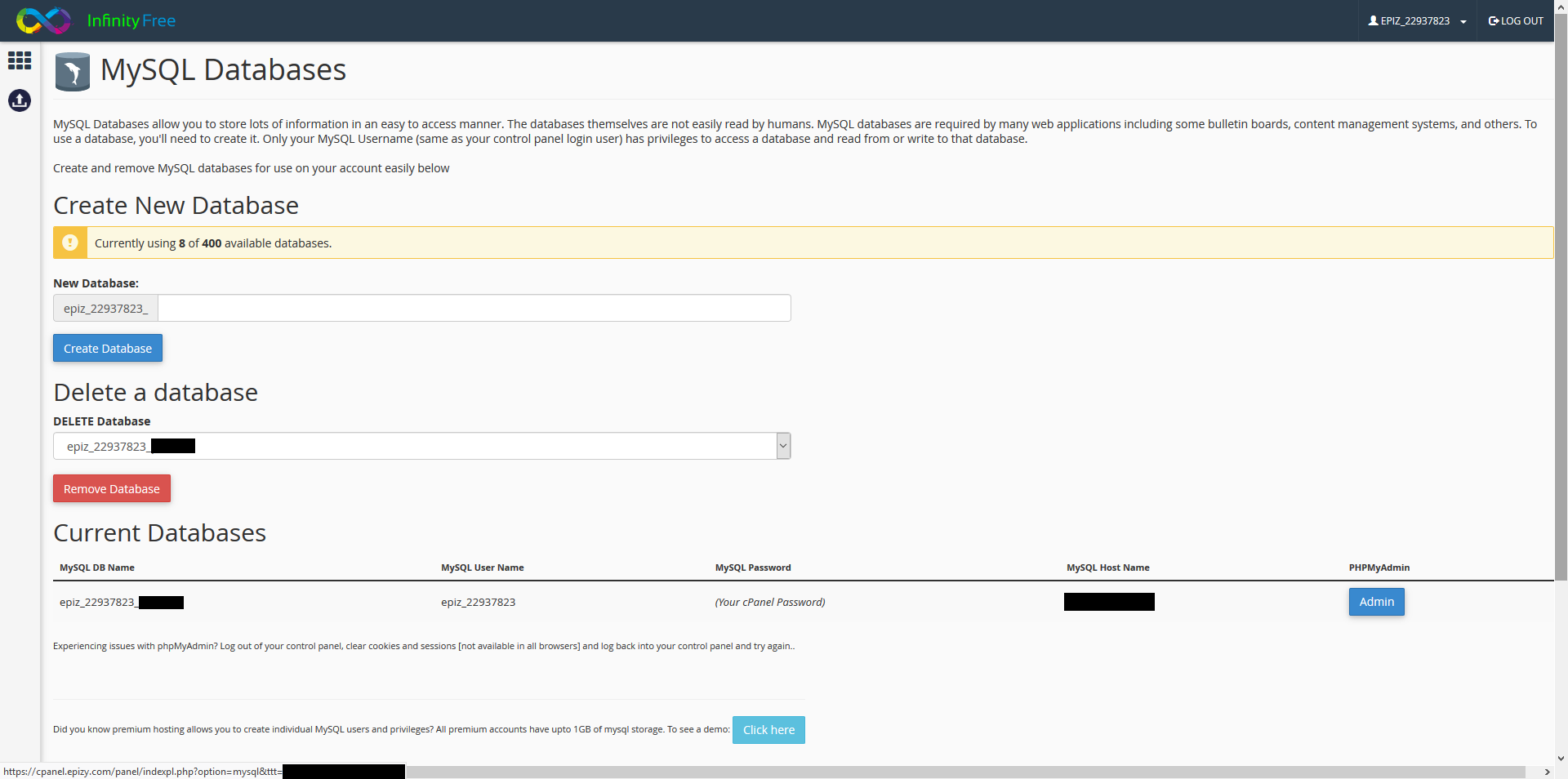1568x779 pixels.
Task: Open the apps grid sidebar icon
Action: click(x=19, y=60)
